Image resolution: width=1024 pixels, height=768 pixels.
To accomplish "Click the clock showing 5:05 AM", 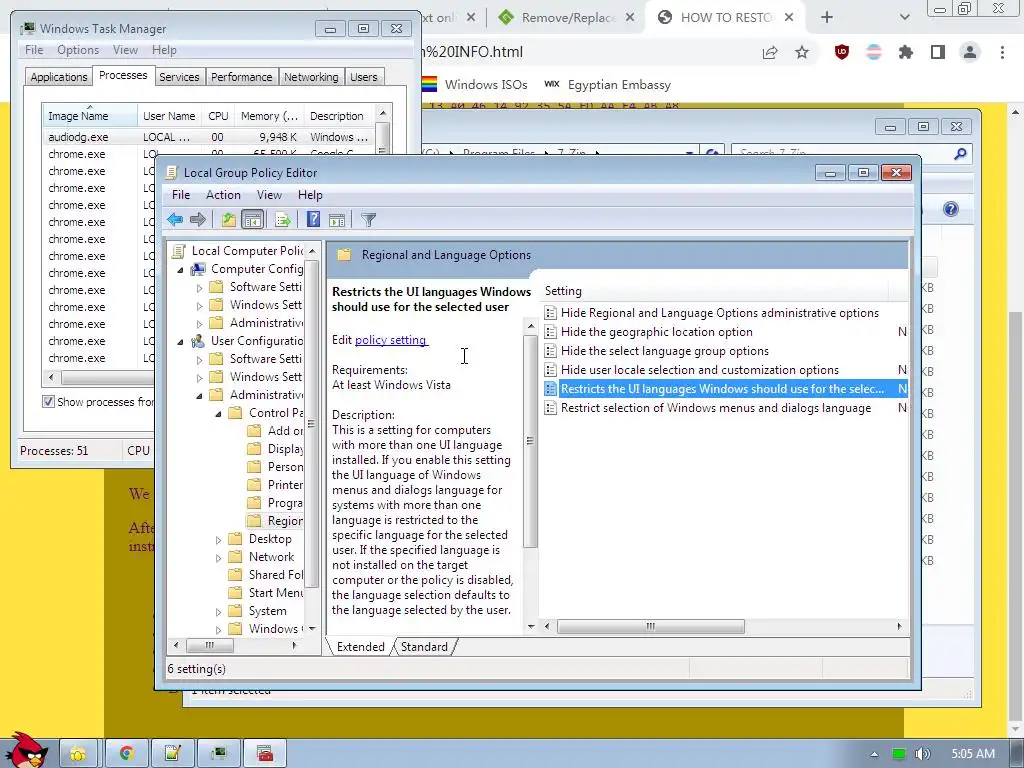I will click(x=973, y=754).
